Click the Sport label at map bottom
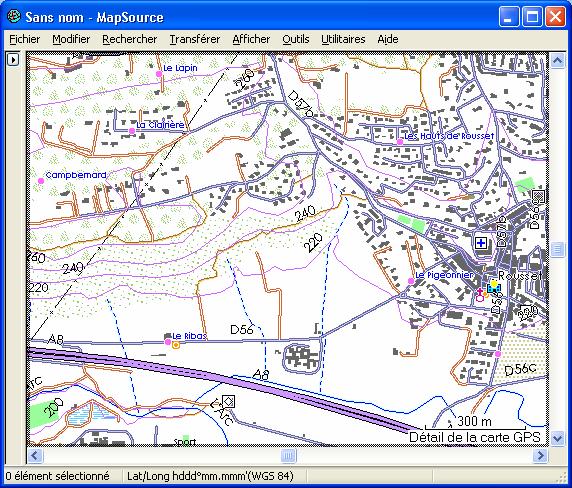The height and width of the screenshot is (488, 572). pyautogui.click(x=185, y=442)
